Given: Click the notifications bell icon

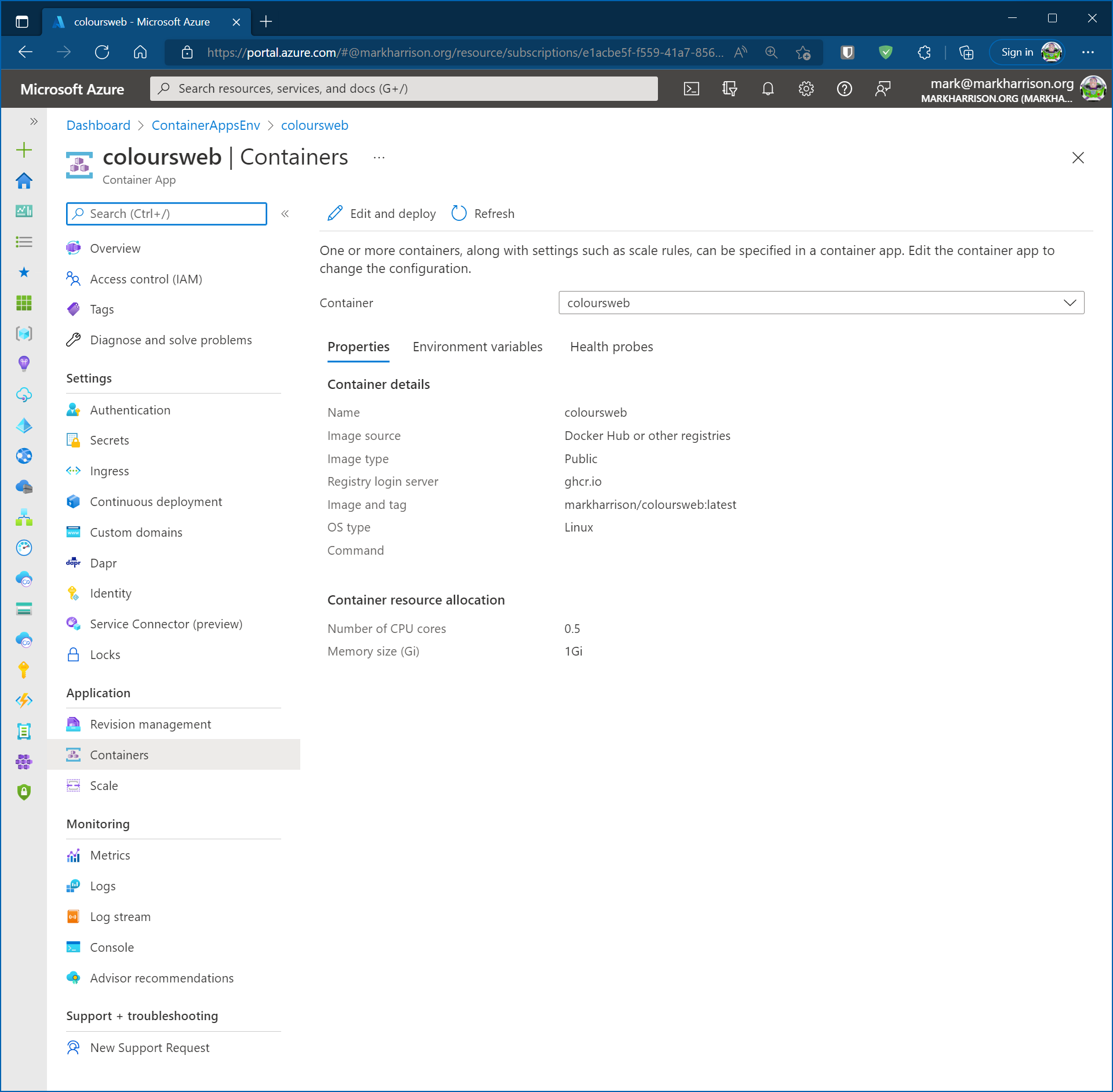Looking at the screenshot, I should (768, 89).
